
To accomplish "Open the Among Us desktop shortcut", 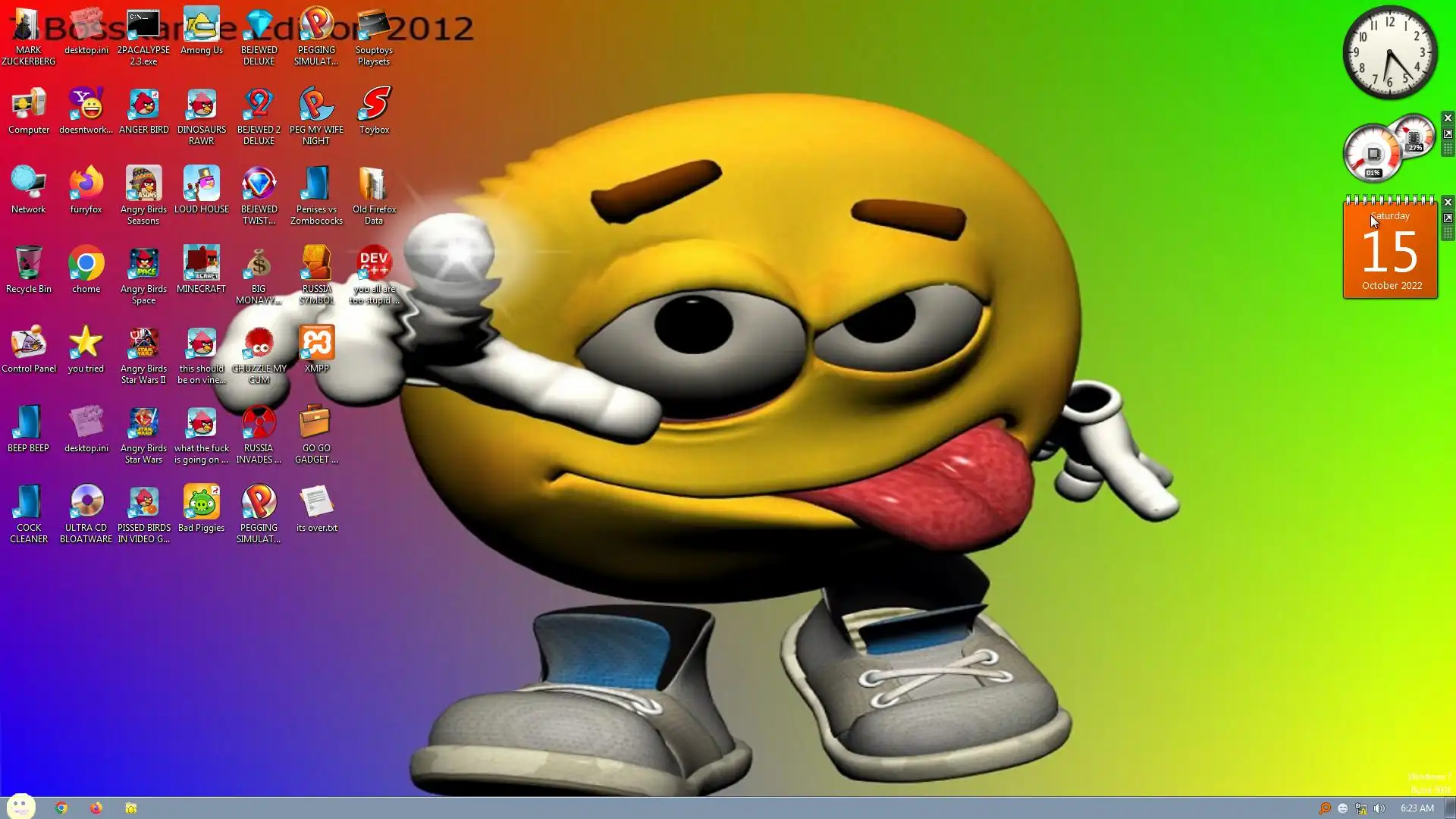I will click(201, 27).
